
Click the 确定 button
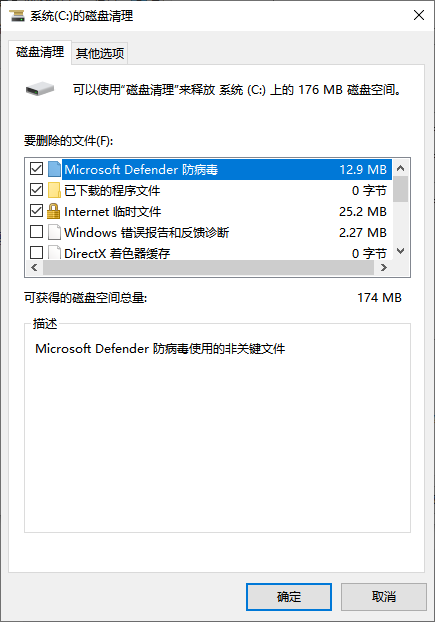(289, 596)
